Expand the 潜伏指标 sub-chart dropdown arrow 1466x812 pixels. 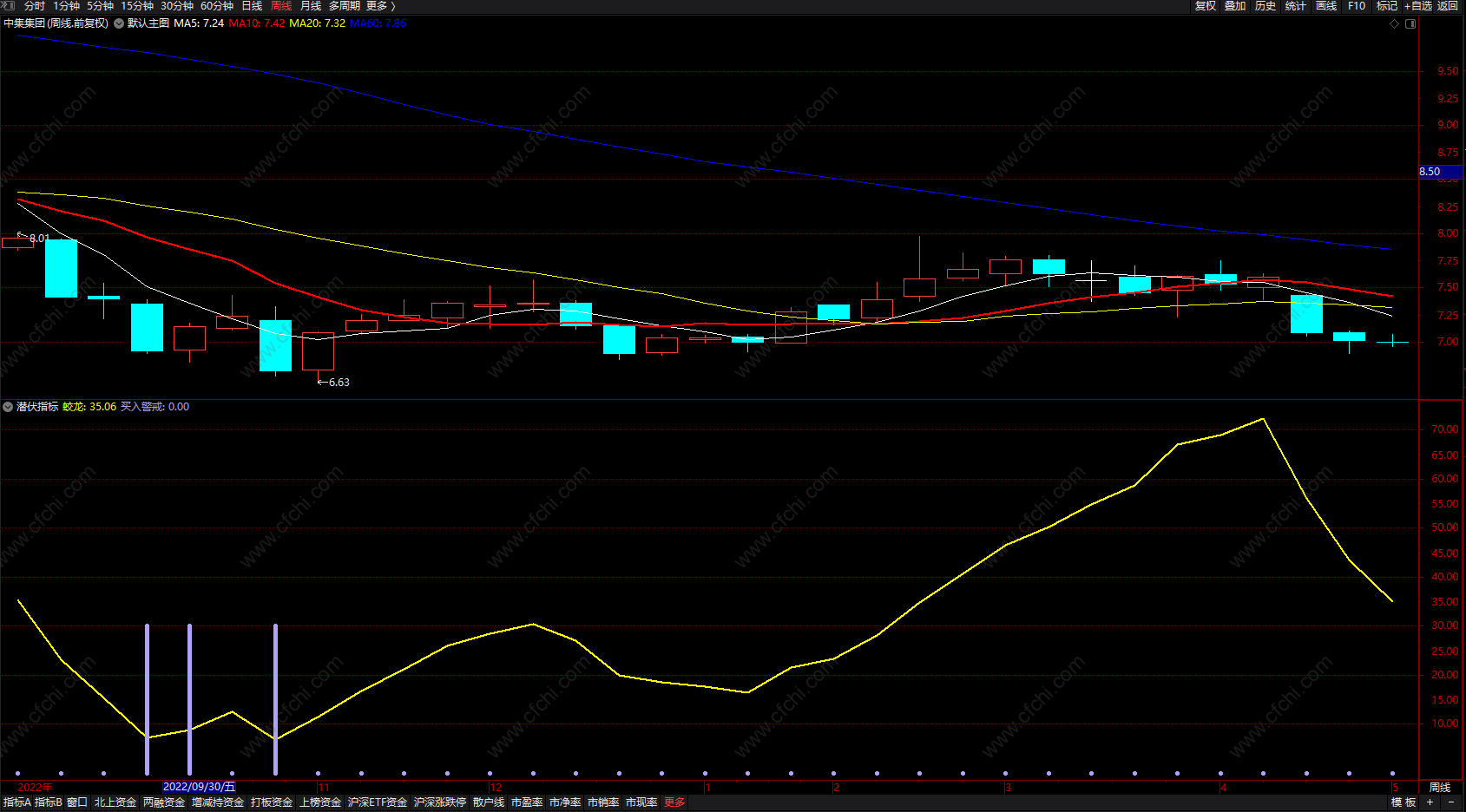[8, 407]
